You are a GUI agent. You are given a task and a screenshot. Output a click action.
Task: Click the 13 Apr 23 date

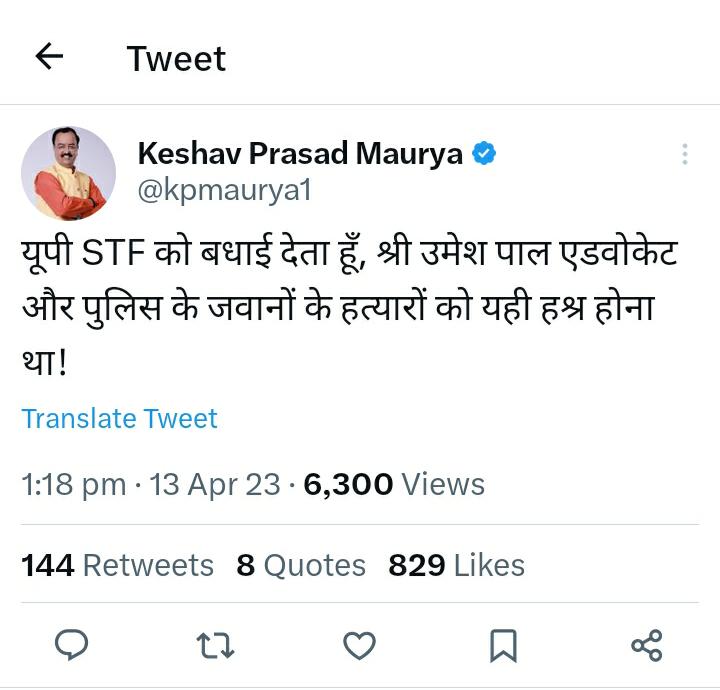[x=214, y=485]
